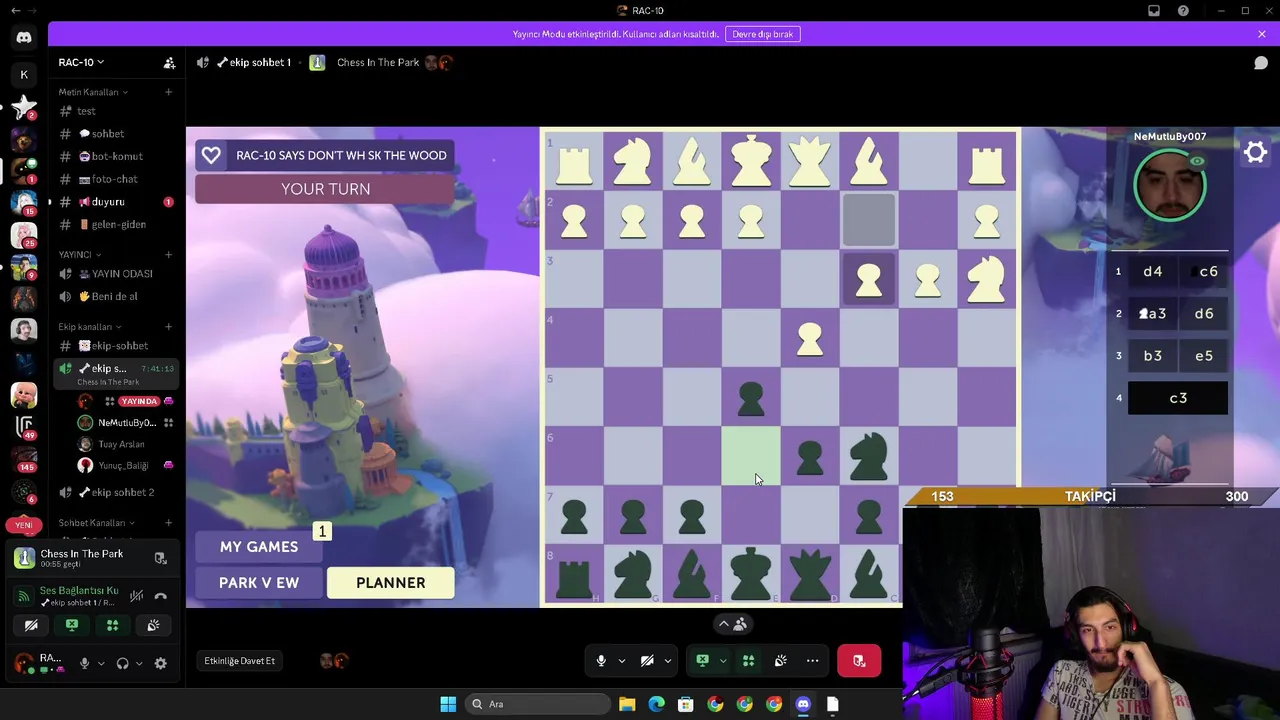Select white king on the chessboard
The image size is (1280, 720).
tap(751, 160)
